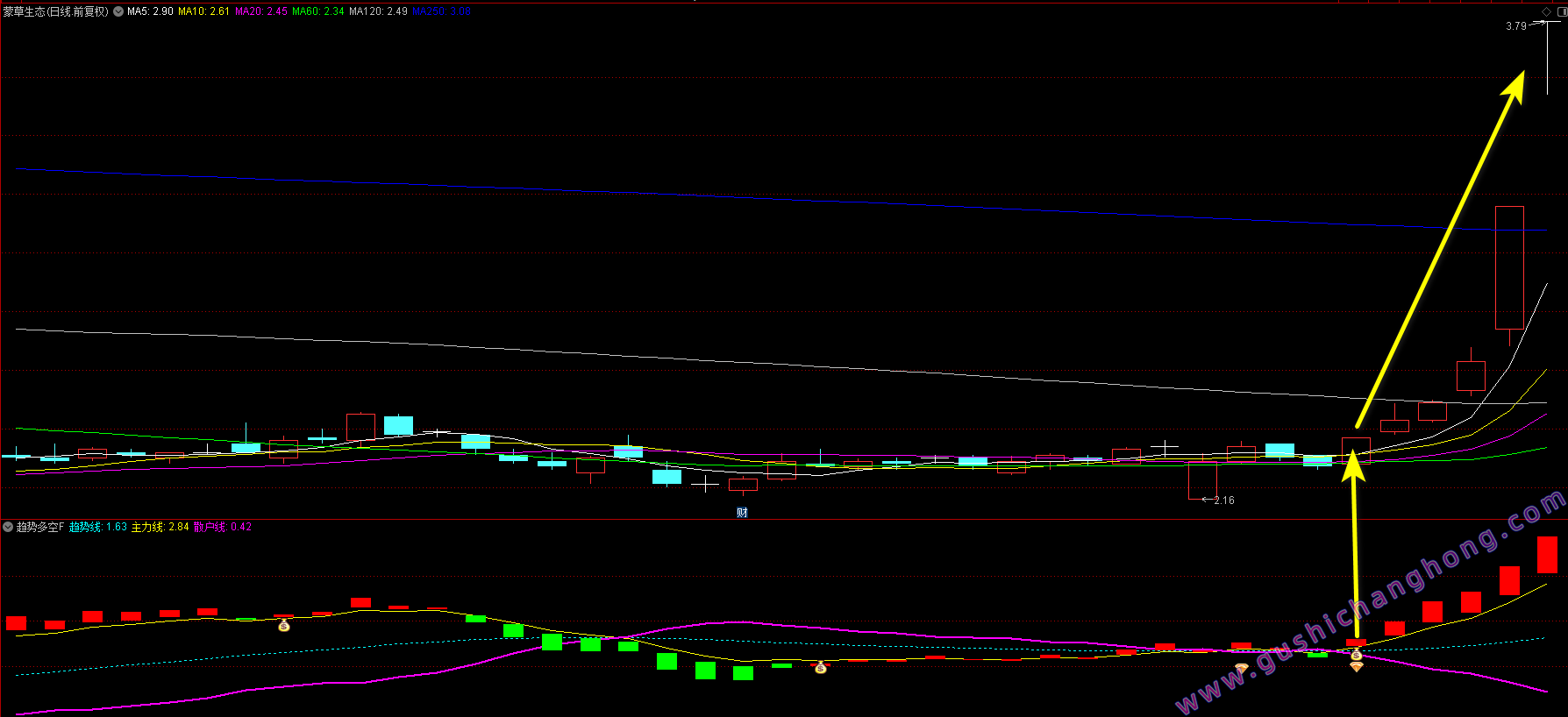The image size is (1568, 717).
Task: Select the yellow MA10: 2.61 label
Action: coord(203,11)
